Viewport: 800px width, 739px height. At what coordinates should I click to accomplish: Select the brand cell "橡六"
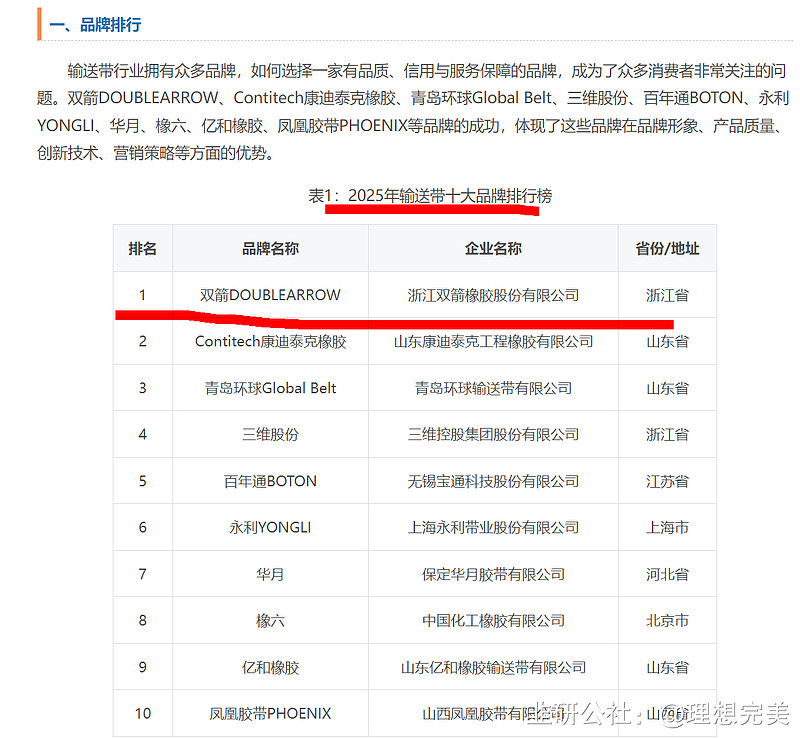[270, 621]
